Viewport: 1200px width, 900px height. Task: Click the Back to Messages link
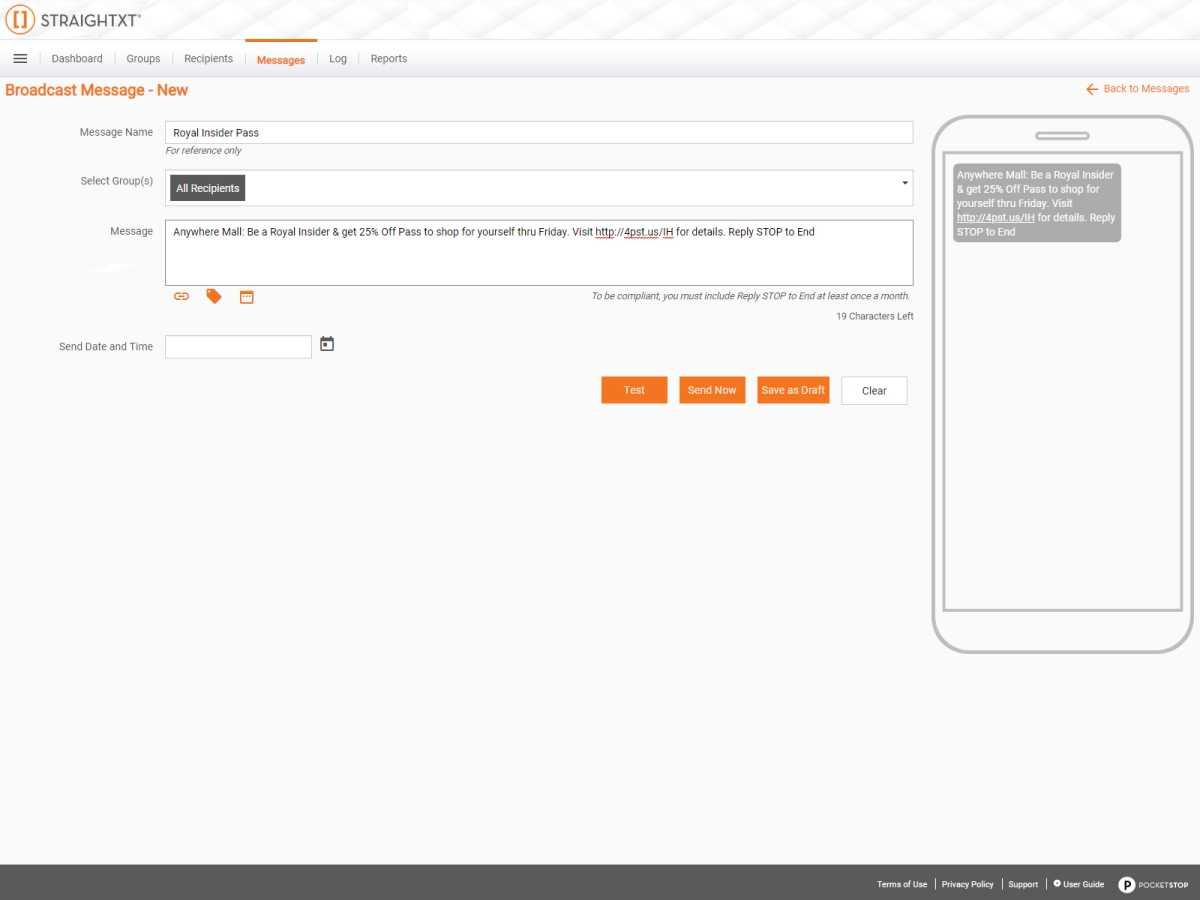coord(1138,89)
